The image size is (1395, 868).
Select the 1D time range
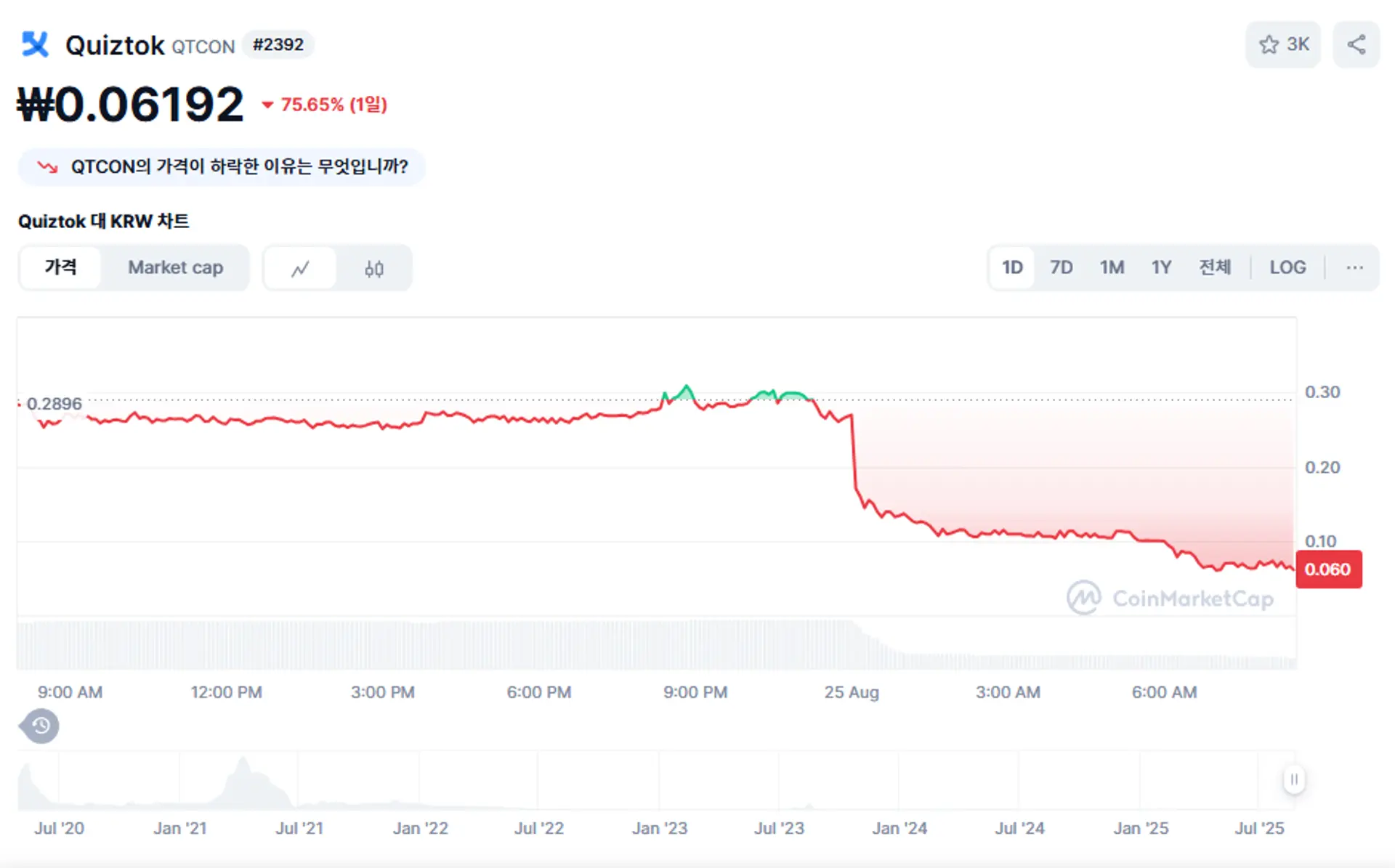(1012, 267)
